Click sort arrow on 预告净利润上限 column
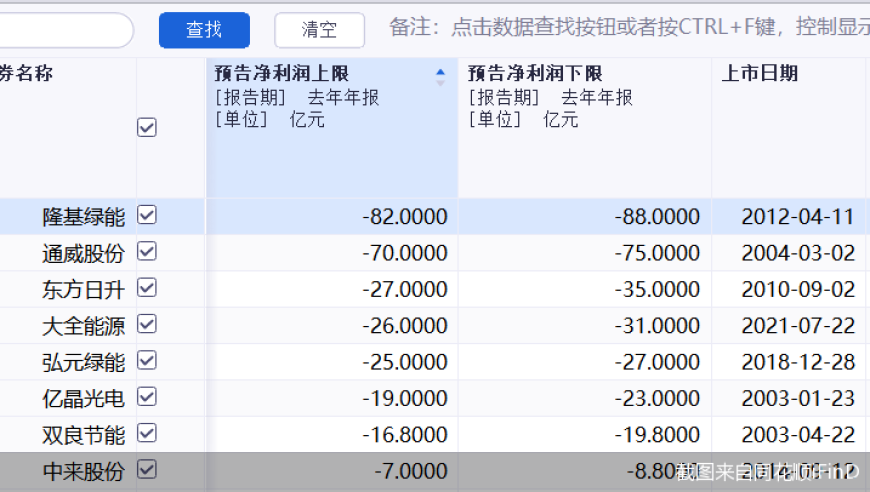The image size is (870, 492). pos(440,77)
